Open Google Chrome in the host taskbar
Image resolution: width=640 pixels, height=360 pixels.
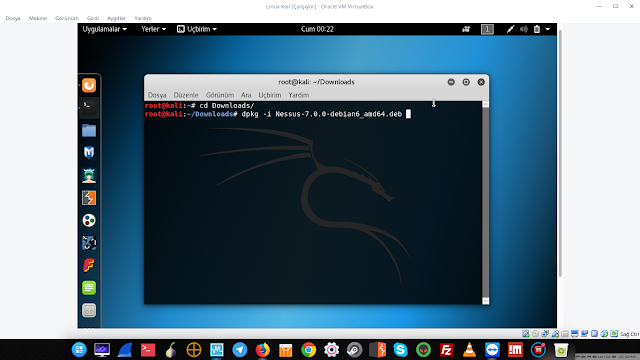(x=309, y=350)
